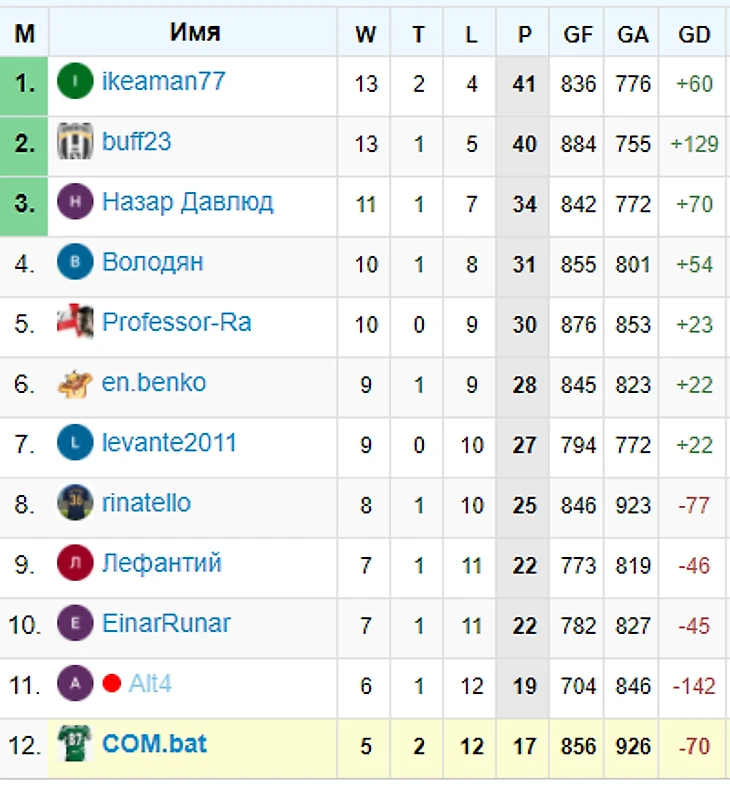This screenshot has height=788, width=730.
Task: Visit EinarRunar's profile link
Action: pos(166,624)
